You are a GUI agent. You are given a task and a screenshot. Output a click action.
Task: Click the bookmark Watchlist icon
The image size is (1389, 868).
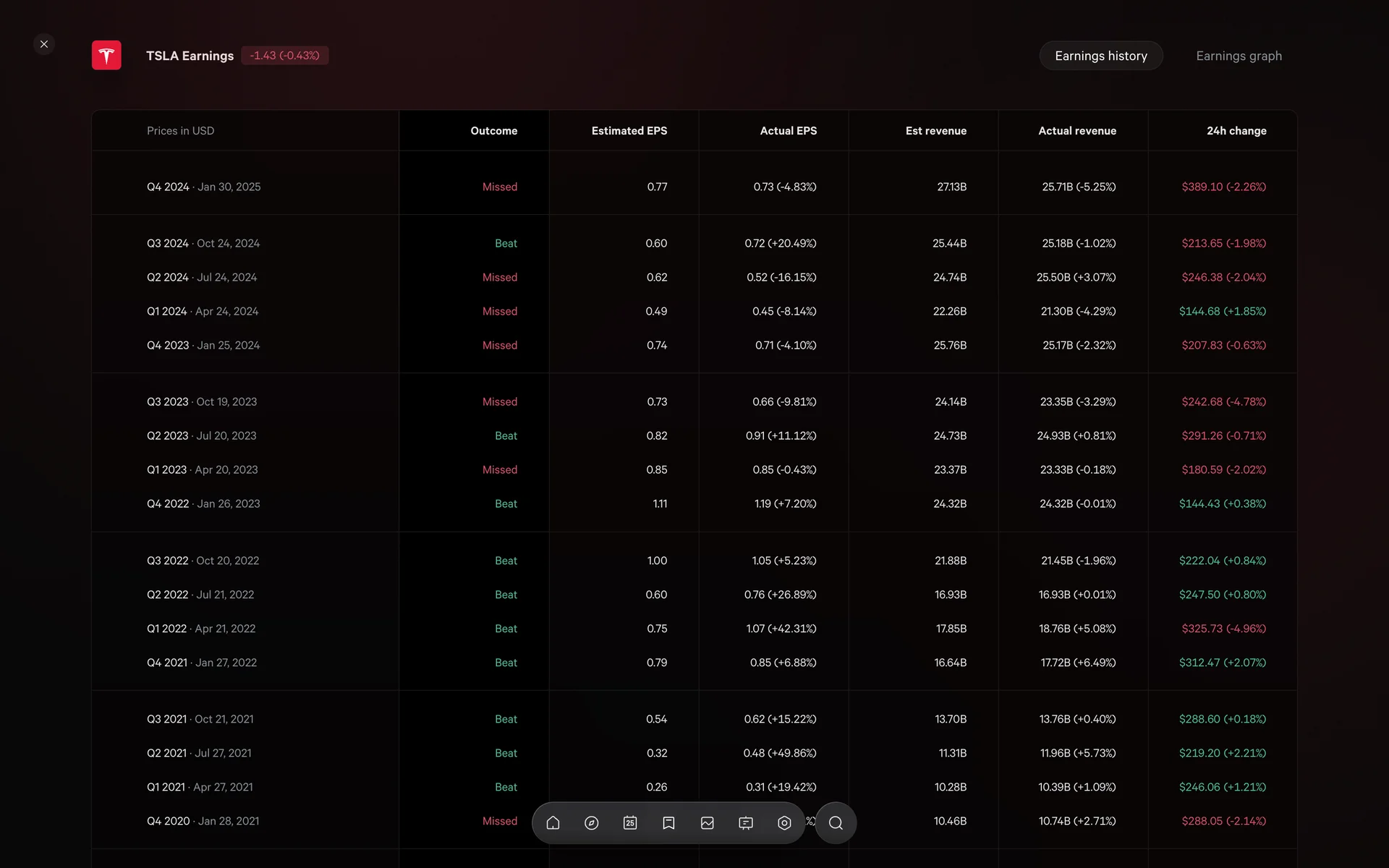(668, 822)
